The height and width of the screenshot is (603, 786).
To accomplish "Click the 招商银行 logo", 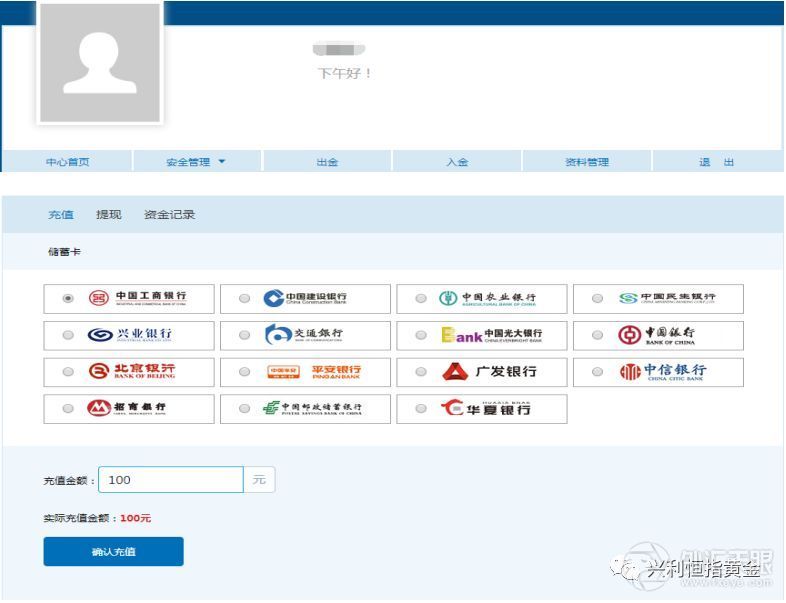I will [x=126, y=408].
